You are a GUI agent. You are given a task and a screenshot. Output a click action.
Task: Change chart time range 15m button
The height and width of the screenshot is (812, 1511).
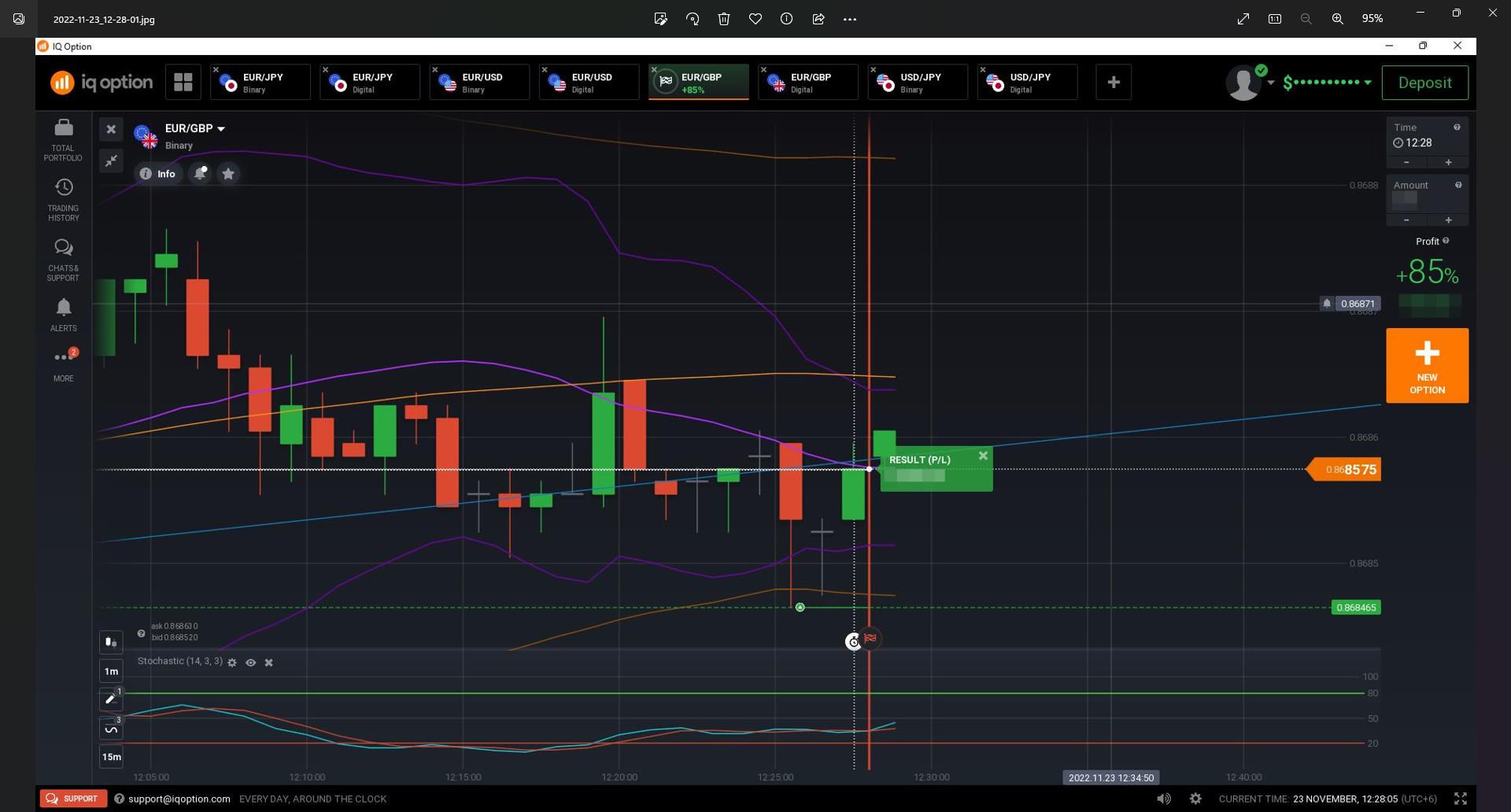pos(111,757)
